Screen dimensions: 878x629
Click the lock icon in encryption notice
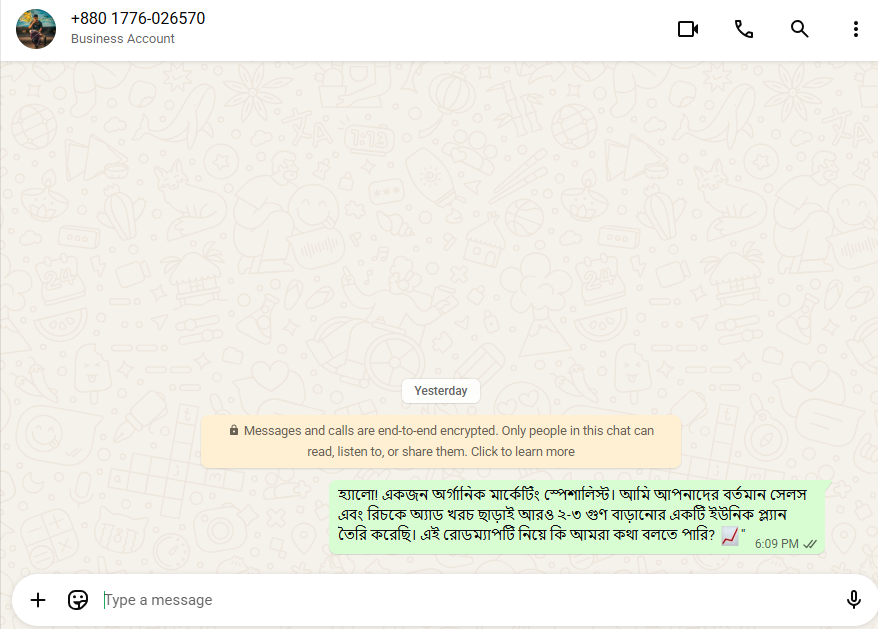pos(234,430)
